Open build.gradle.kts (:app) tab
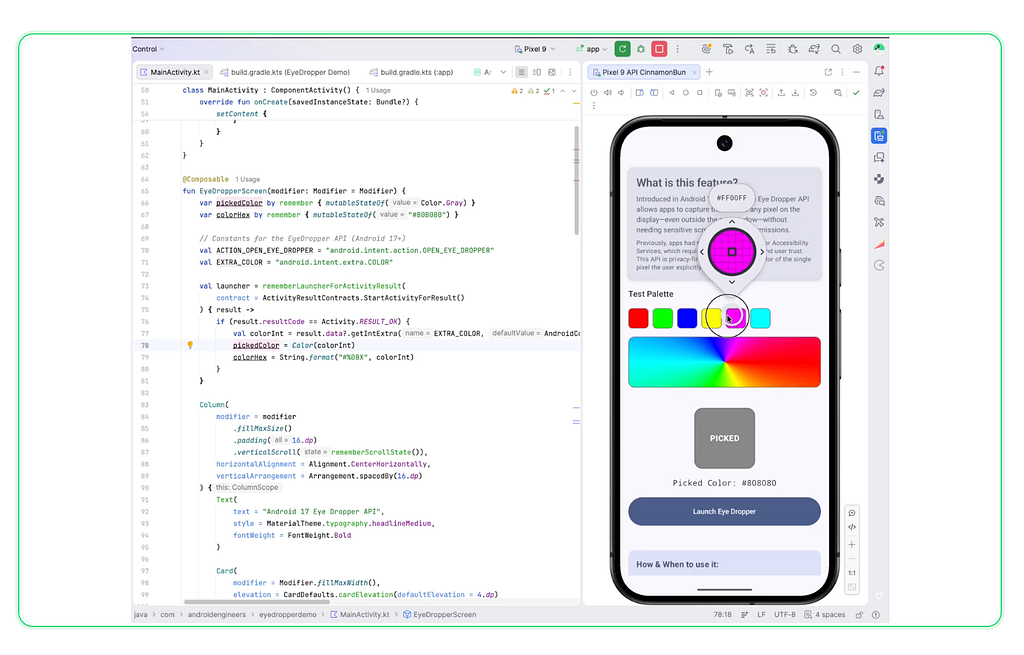Screen dimensions: 1024x655 click(x=411, y=72)
